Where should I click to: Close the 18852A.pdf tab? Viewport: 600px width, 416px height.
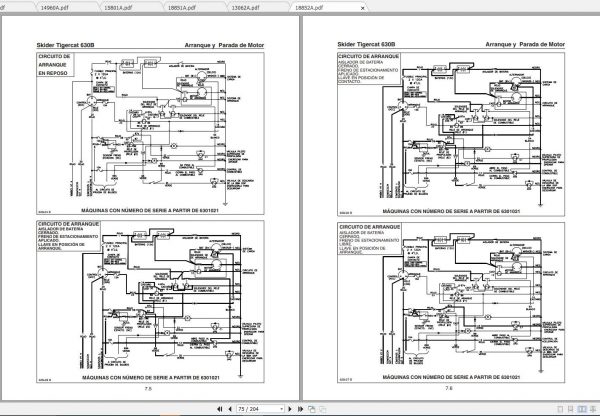pyautogui.click(x=362, y=8)
